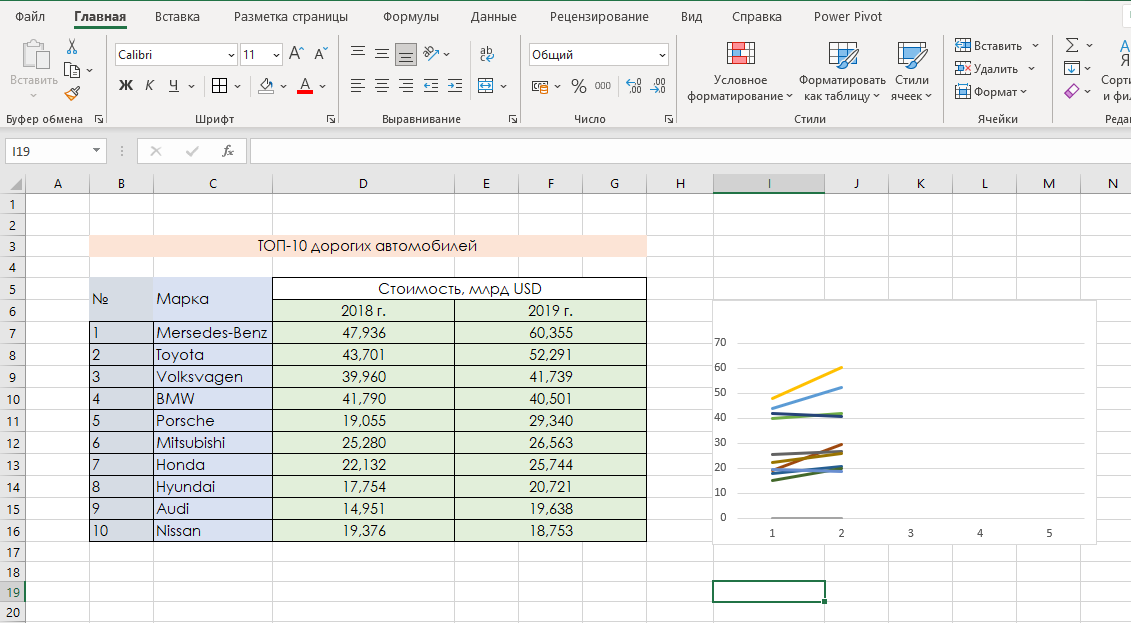Toggle Center horizontal alignment
This screenshot has width=1131, height=623.
pos(382,86)
